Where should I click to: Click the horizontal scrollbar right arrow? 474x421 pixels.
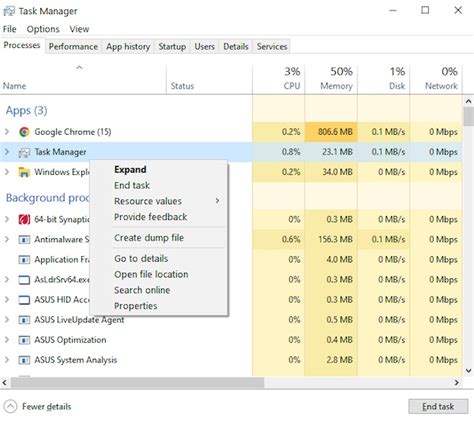(457, 383)
